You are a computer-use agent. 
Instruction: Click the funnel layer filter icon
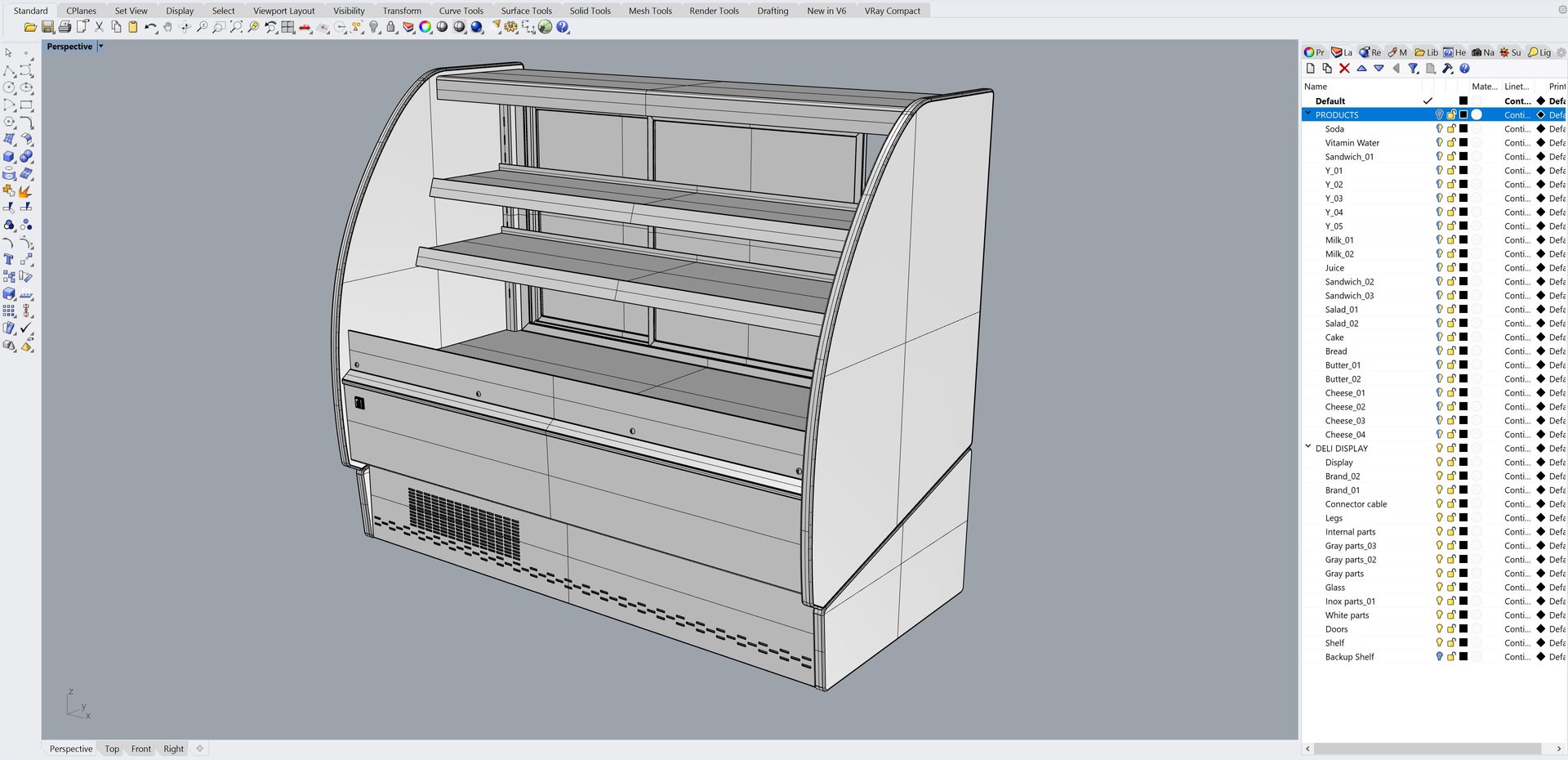pyautogui.click(x=1414, y=69)
